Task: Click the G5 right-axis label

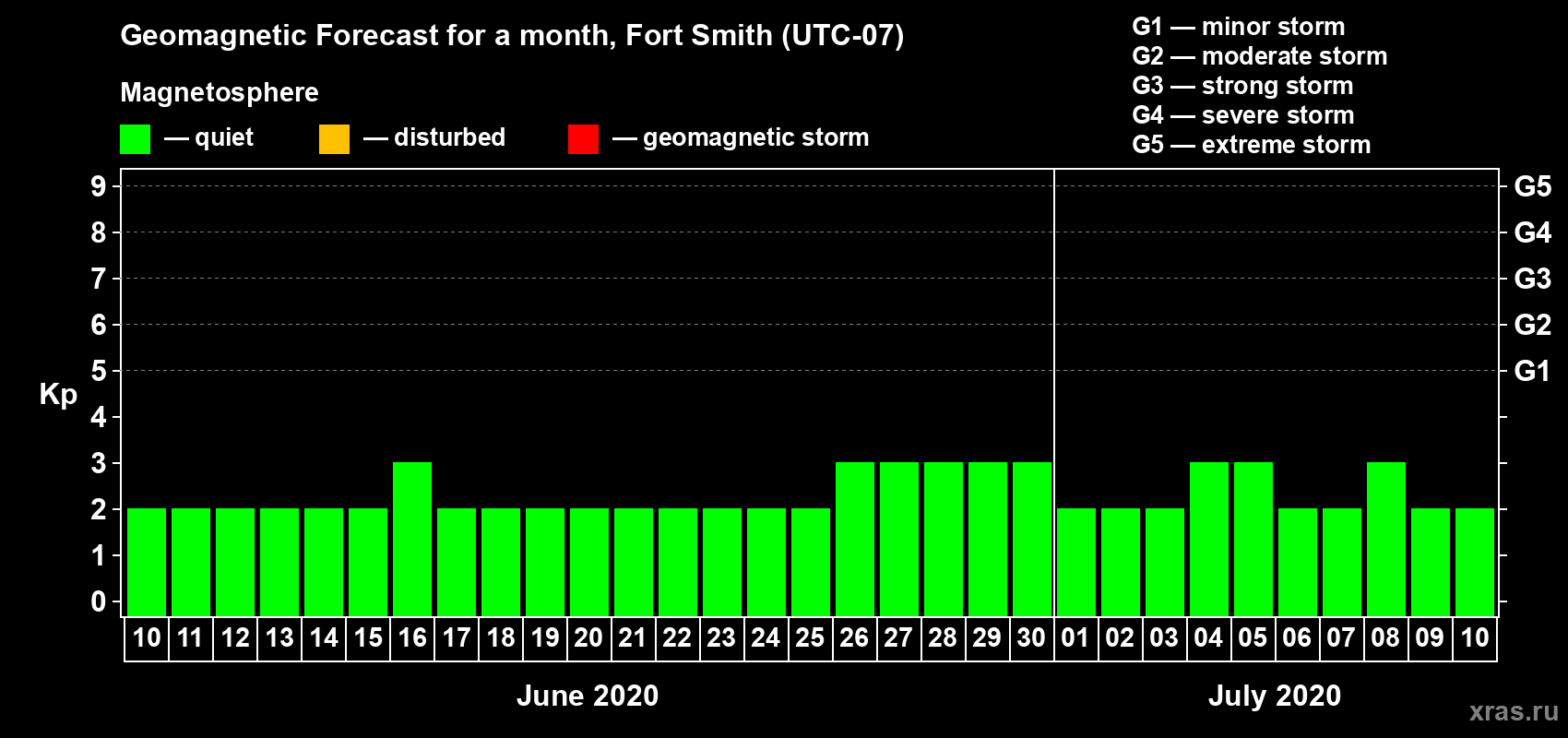Action: [1533, 186]
